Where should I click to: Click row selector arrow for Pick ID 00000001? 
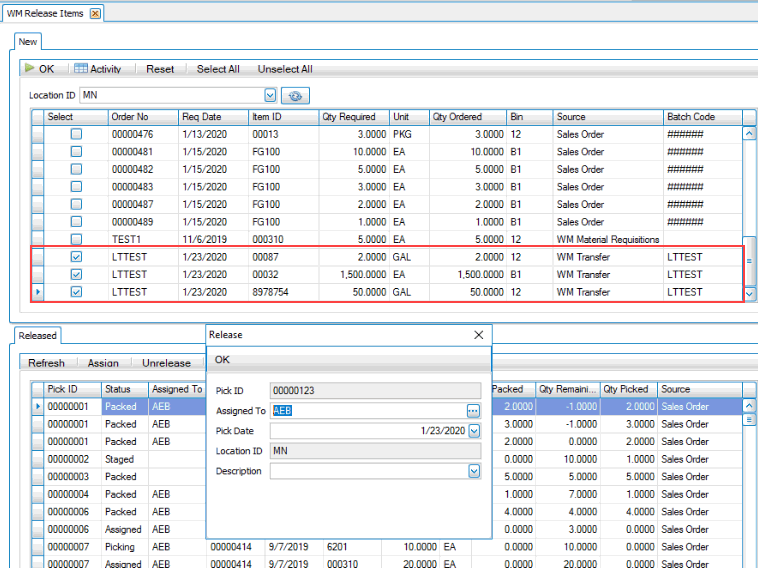38,406
